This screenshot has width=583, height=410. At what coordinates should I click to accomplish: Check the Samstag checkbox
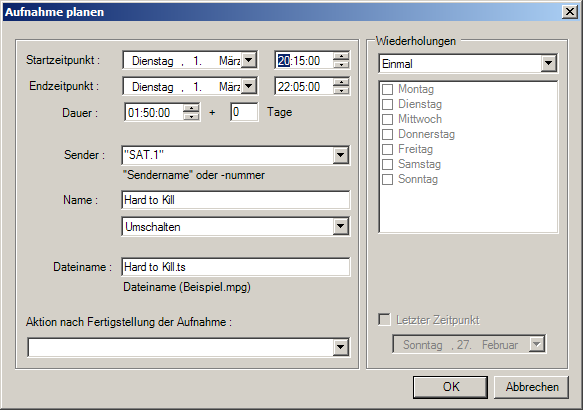click(x=388, y=164)
